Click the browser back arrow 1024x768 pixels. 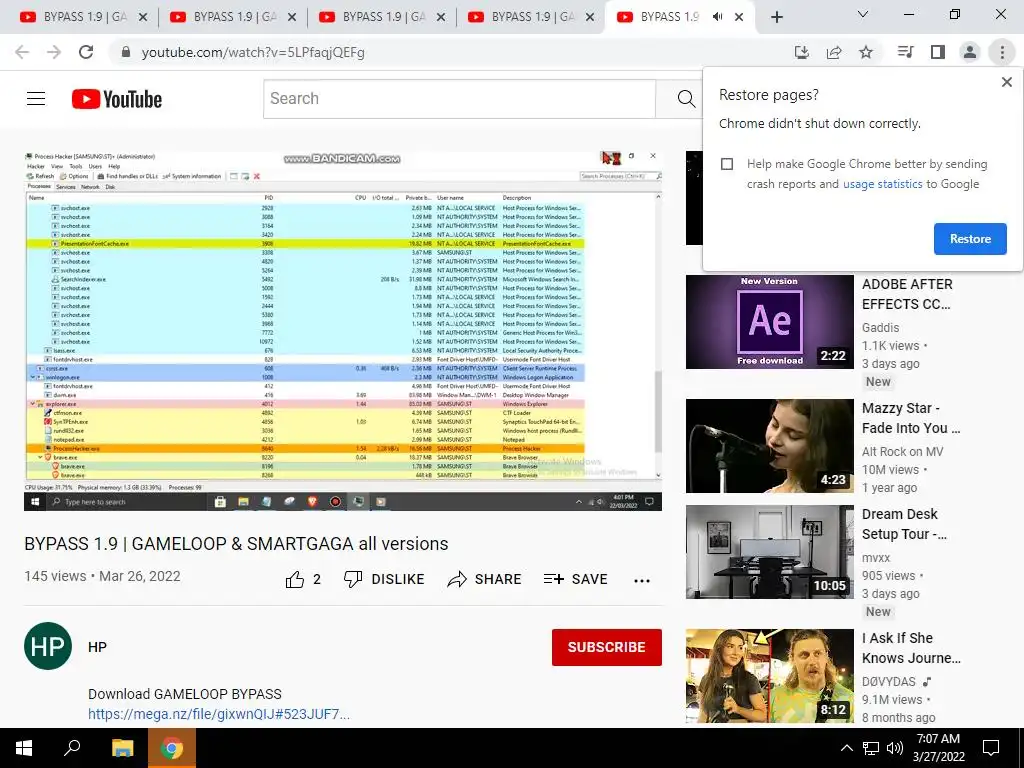click(22, 52)
